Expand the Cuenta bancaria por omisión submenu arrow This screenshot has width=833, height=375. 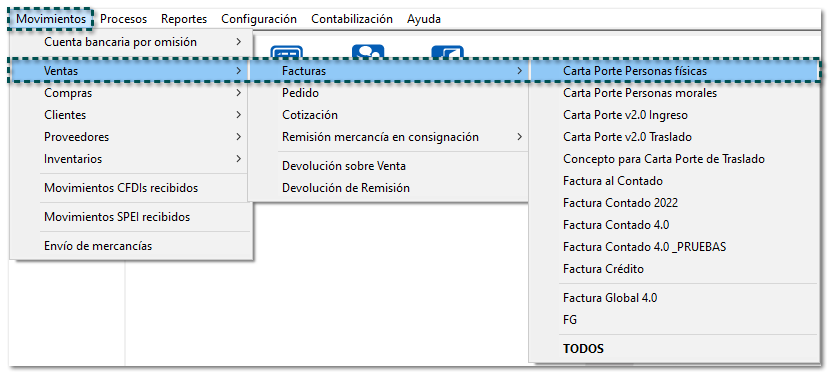pyautogui.click(x=239, y=41)
